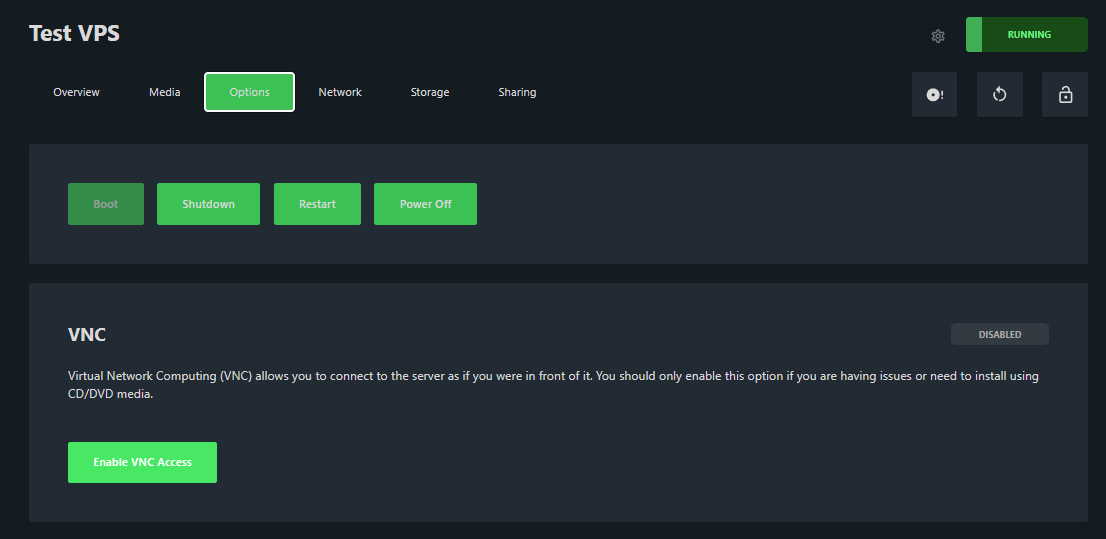Open the Overview tab
This screenshot has width=1106, height=539.
click(x=77, y=92)
